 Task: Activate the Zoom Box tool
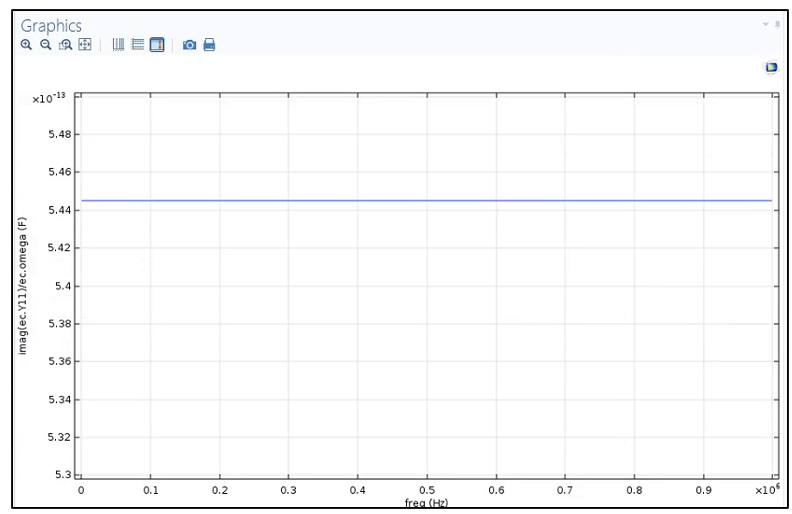(x=65, y=45)
